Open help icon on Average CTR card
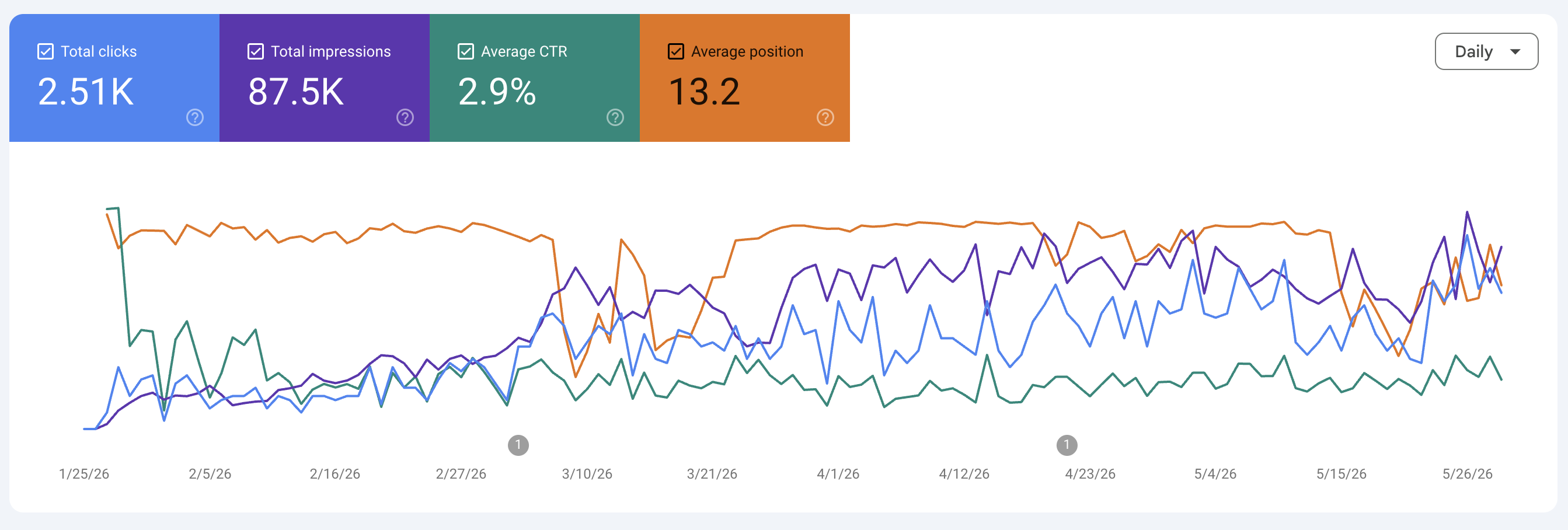1568x530 pixels. pos(615,117)
